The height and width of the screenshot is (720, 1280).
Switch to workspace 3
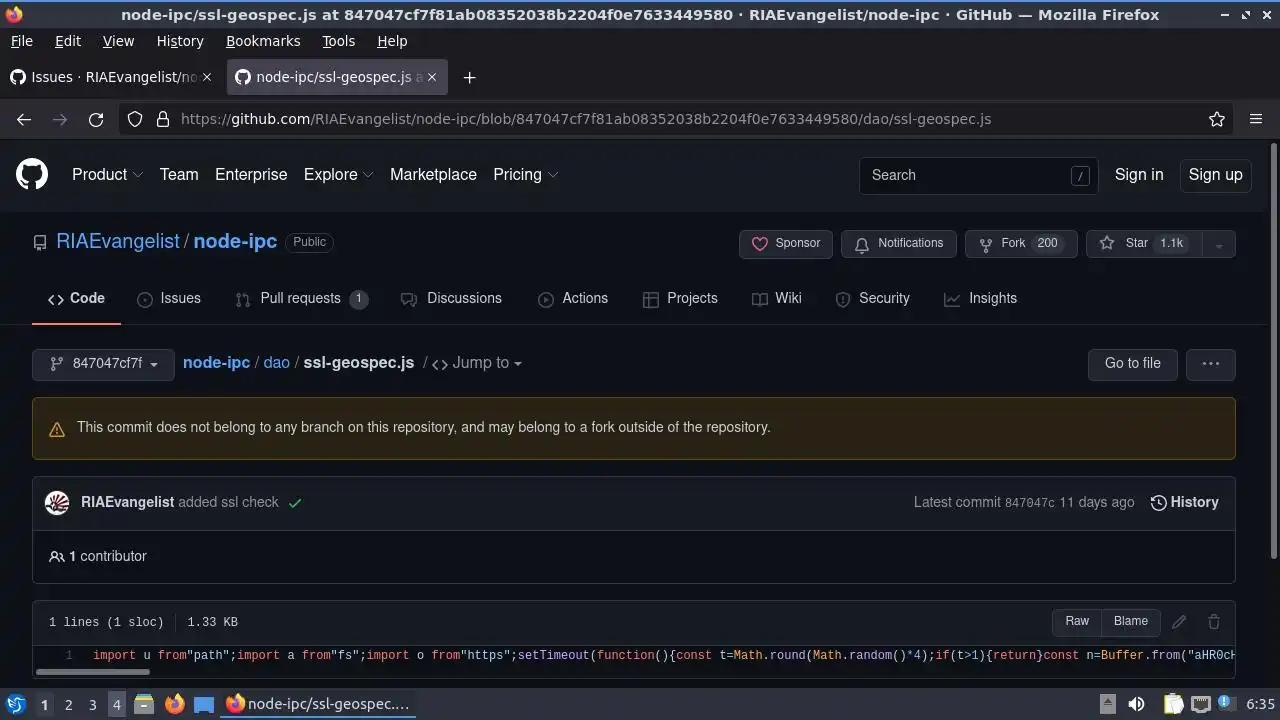[92, 704]
